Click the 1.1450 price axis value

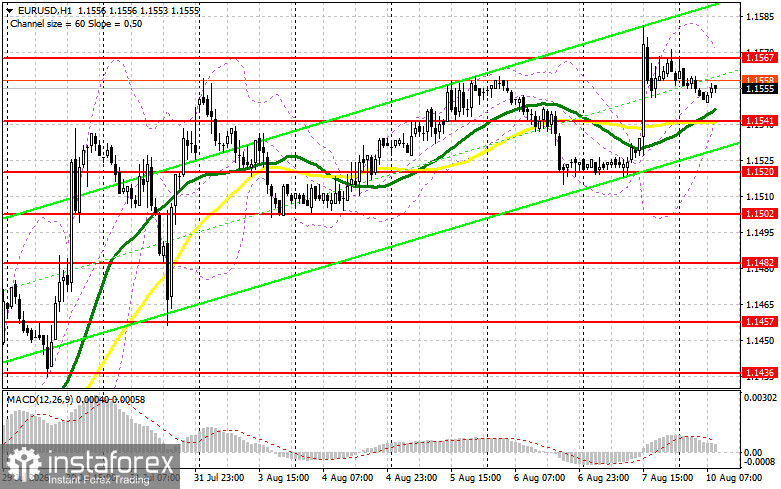(760, 341)
